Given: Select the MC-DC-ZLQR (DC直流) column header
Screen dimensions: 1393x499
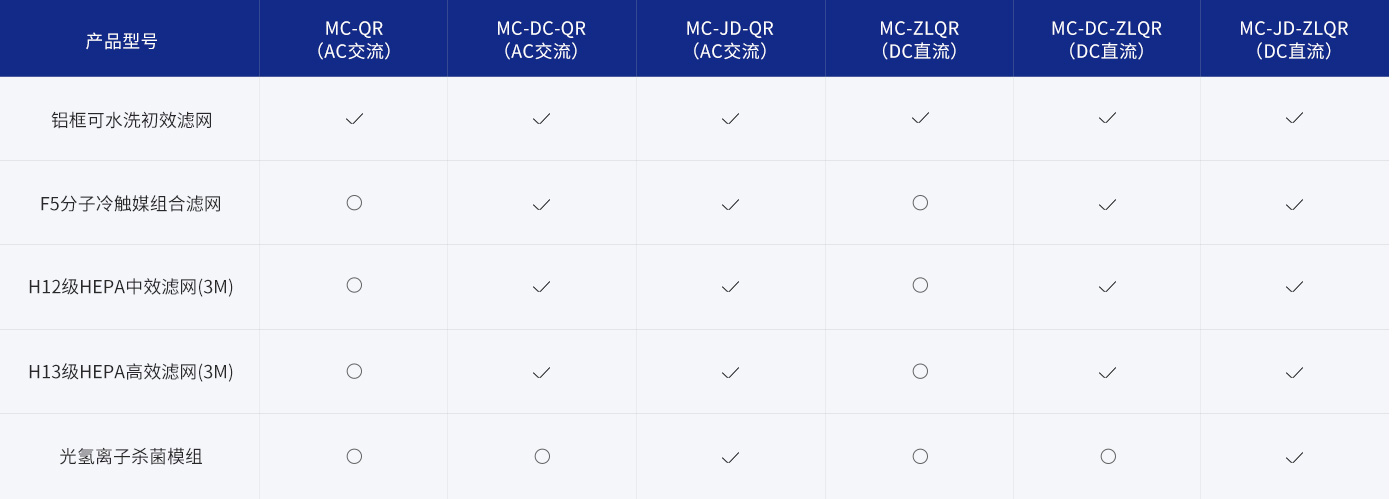Looking at the screenshot, I should point(1107,39).
